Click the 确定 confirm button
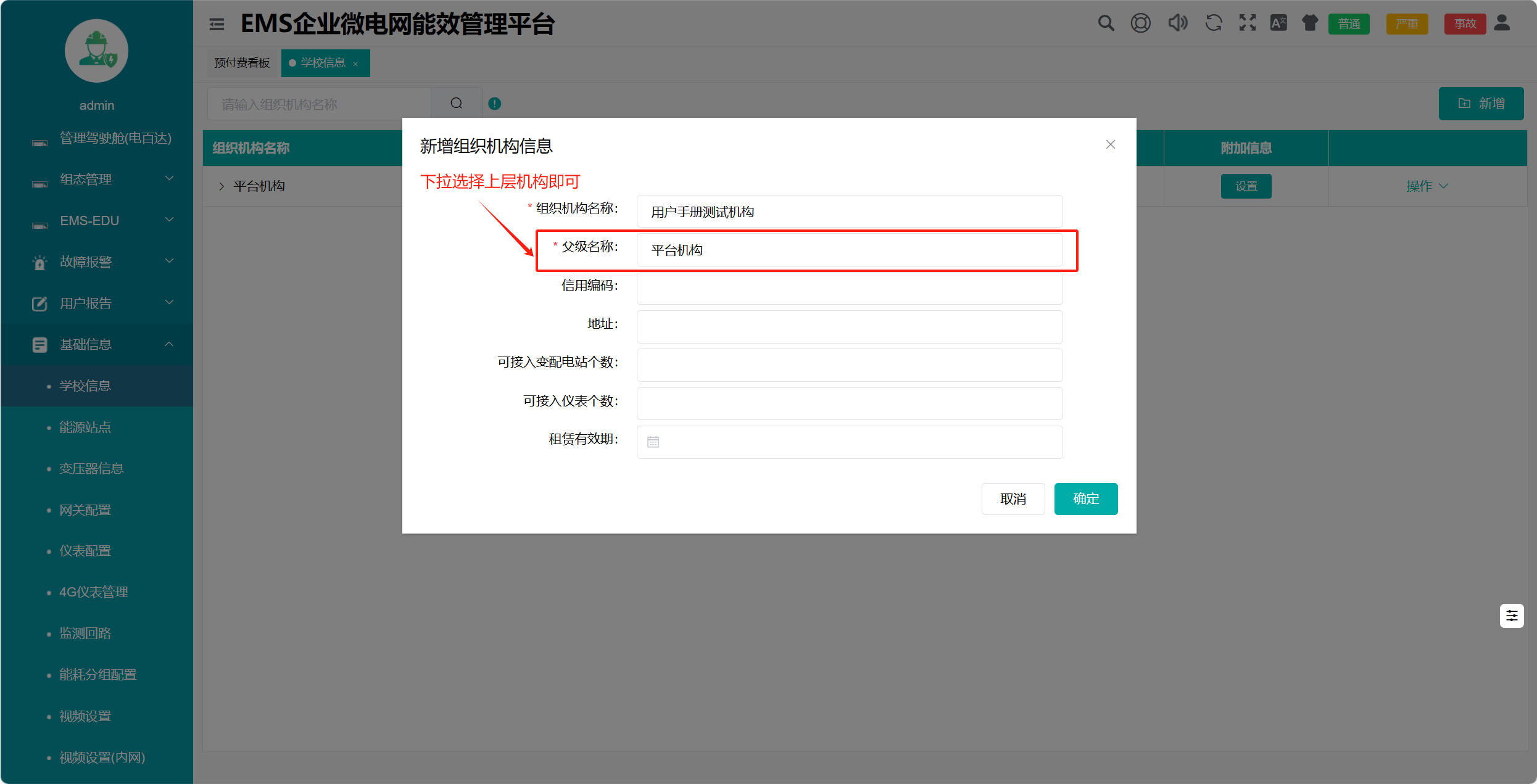This screenshot has width=1537, height=784. tap(1085, 499)
